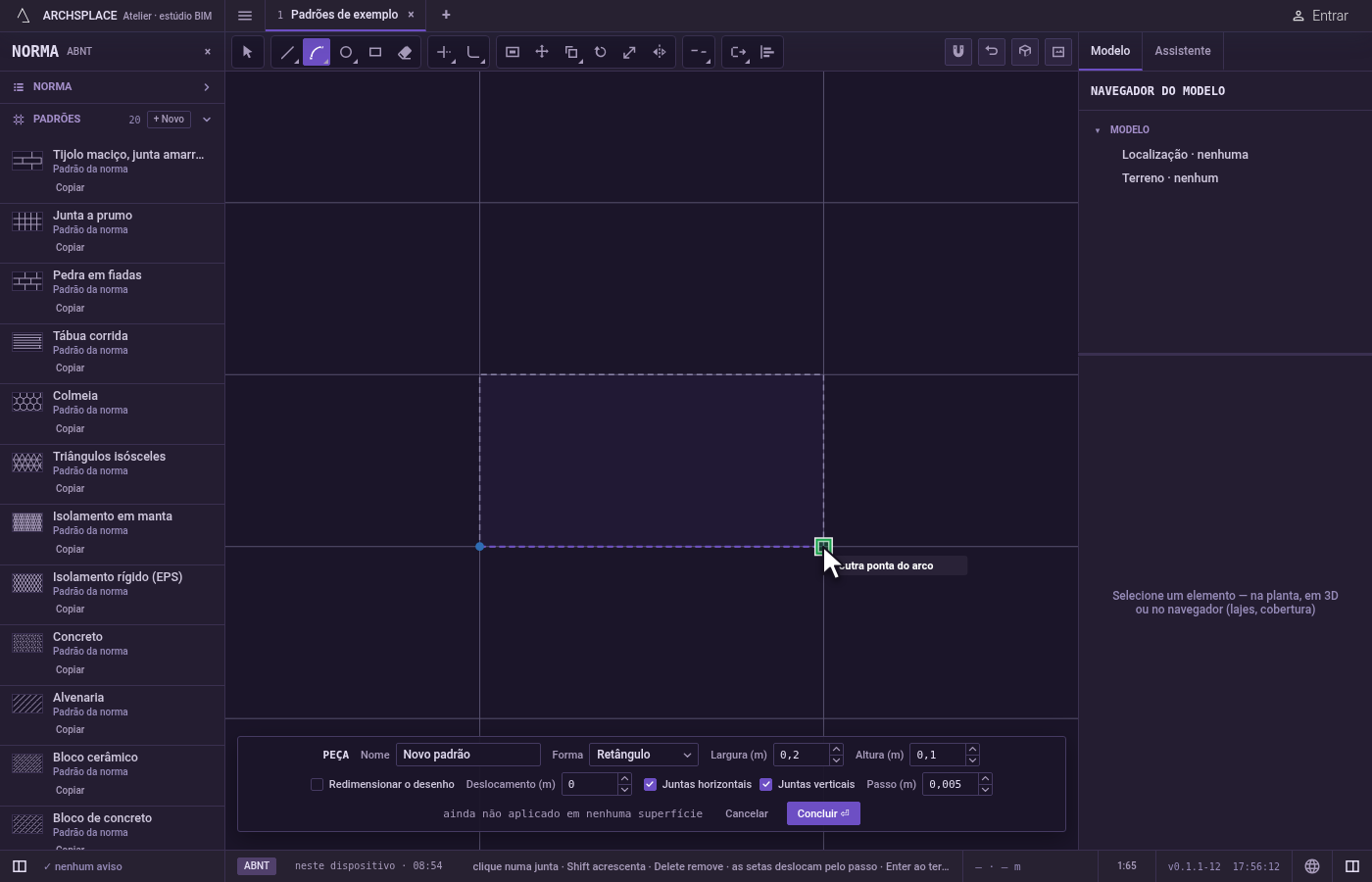Select the Arc drawing tool
Screen dimensions: 1372x882
click(317, 52)
